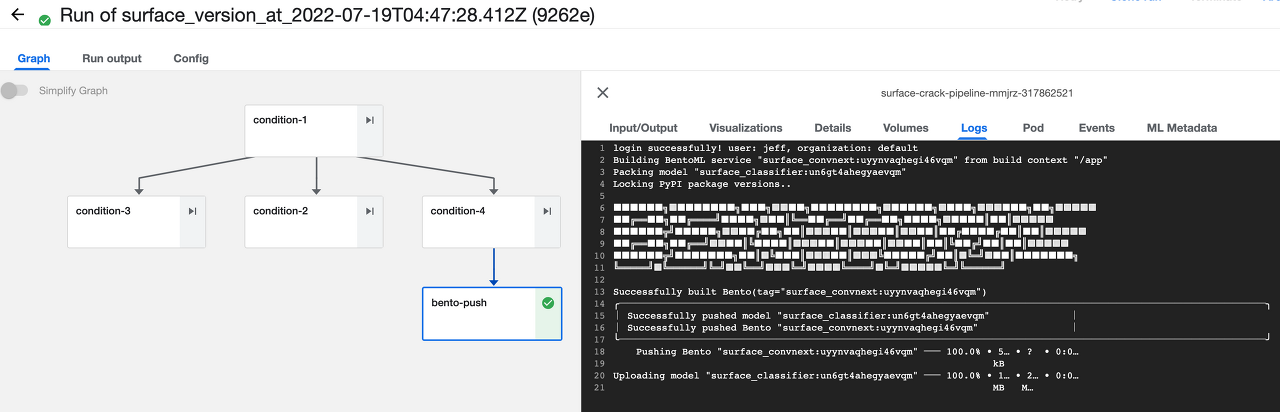Open the ML Metadata tab
1280x412 pixels.
pyautogui.click(x=1182, y=128)
